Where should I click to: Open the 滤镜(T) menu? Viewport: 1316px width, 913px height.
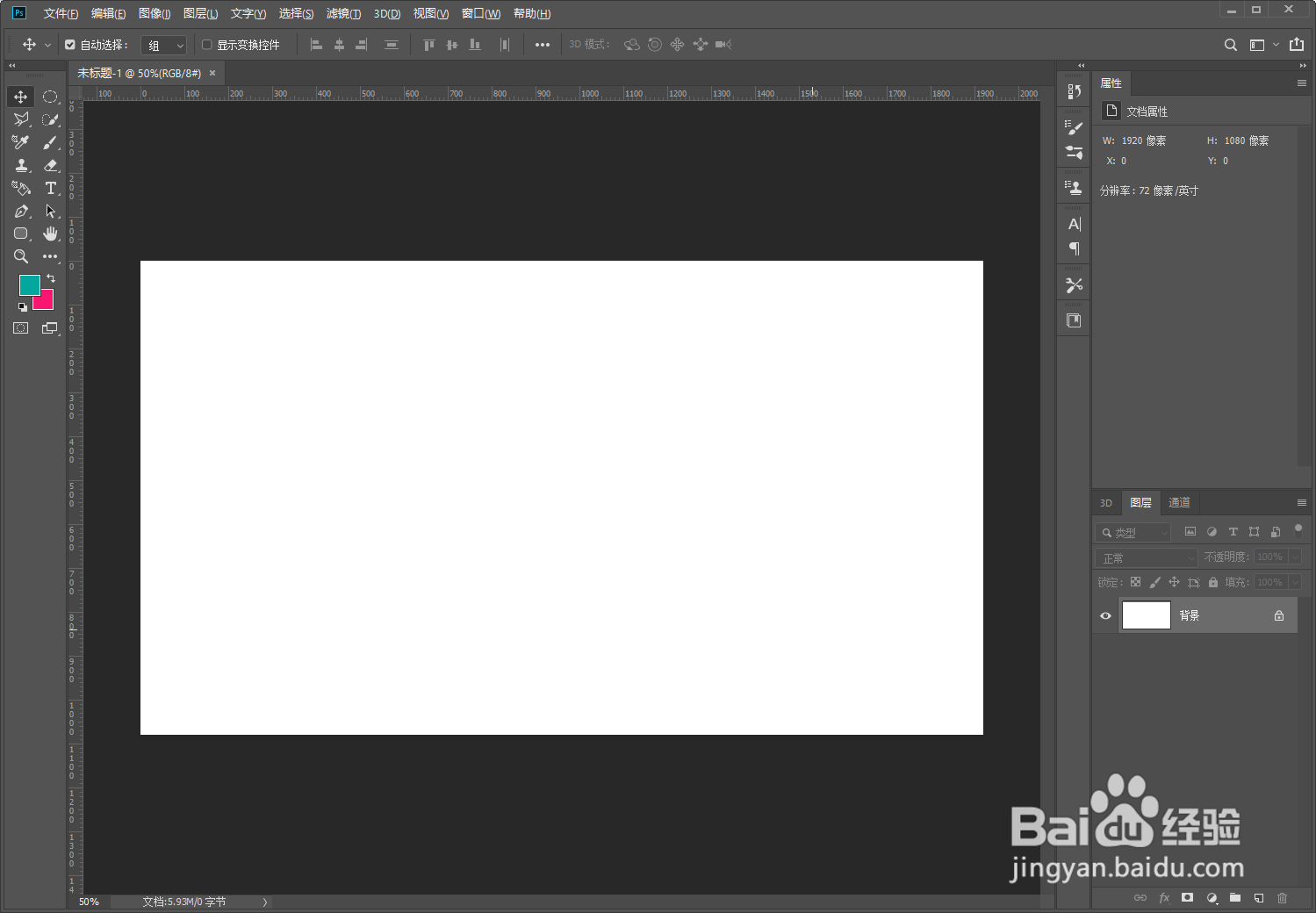click(x=343, y=13)
